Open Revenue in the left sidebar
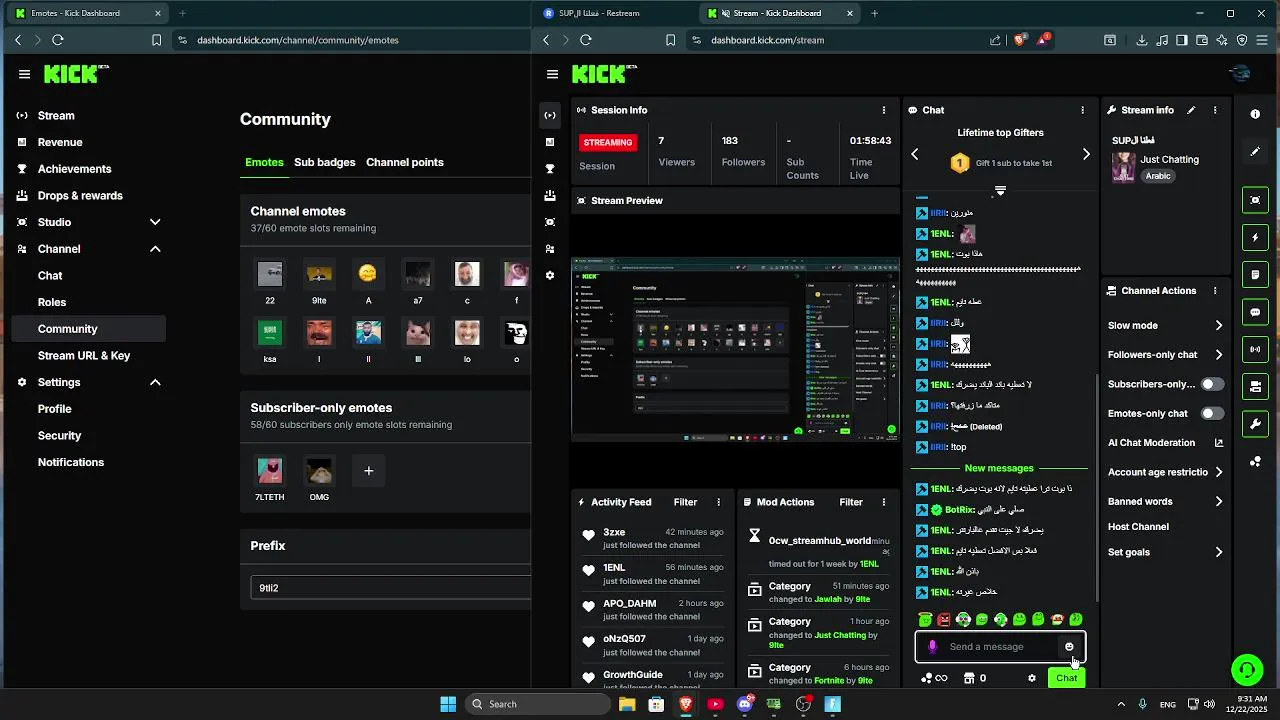This screenshot has width=1280, height=720. click(60, 142)
